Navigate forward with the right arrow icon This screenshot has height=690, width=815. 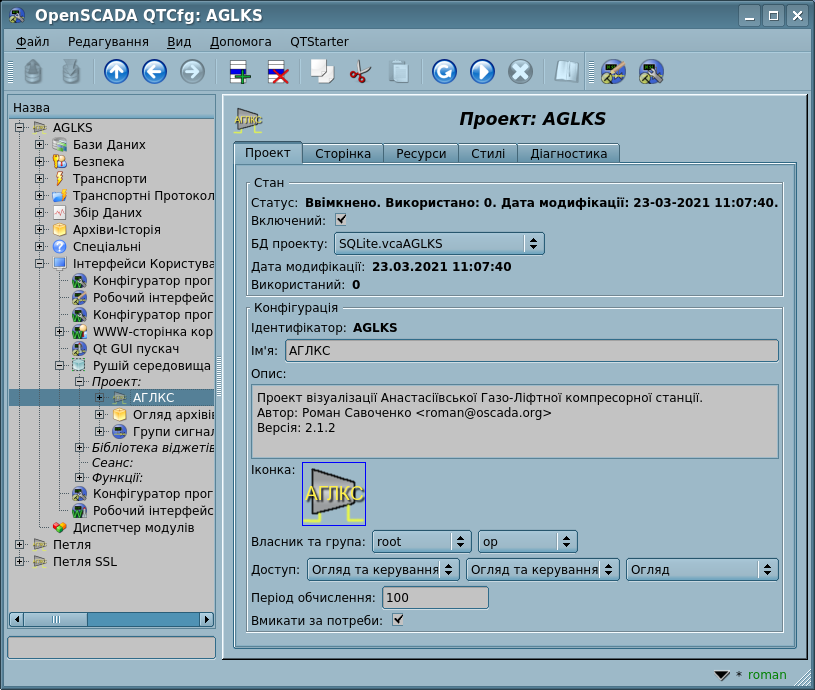192,72
